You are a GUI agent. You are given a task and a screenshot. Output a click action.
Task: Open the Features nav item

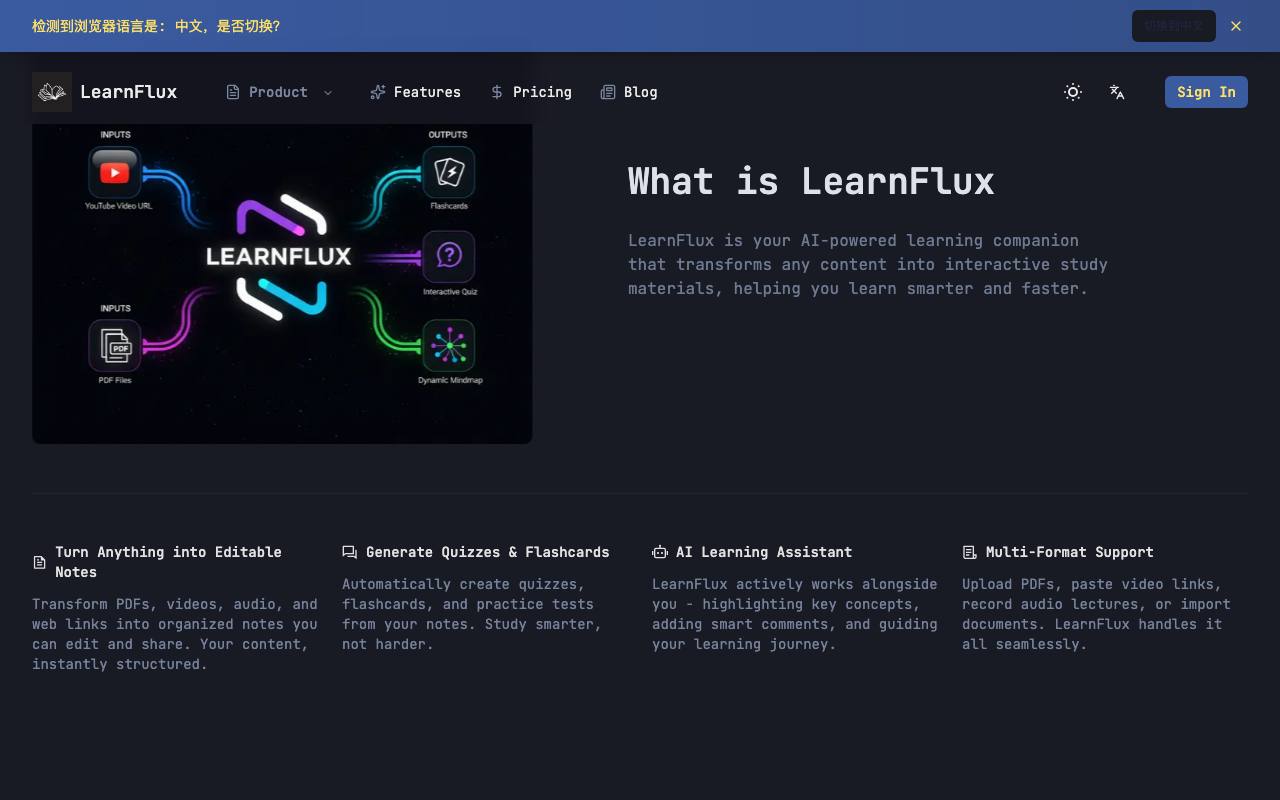pos(415,92)
